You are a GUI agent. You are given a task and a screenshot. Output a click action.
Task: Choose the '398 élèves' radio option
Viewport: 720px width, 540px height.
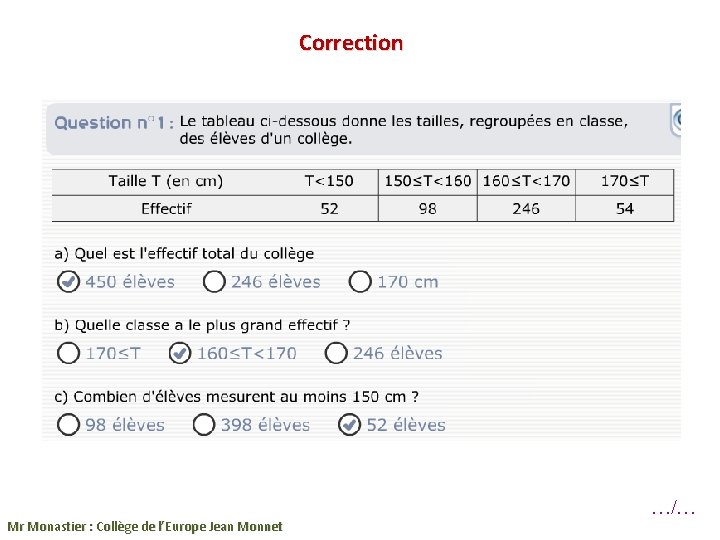tap(204, 425)
